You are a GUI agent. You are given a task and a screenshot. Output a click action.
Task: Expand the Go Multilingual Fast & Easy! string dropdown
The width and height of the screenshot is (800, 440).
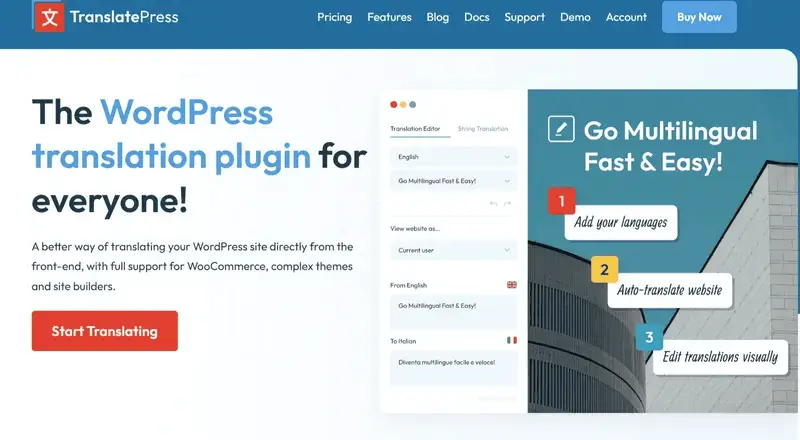(454, 181)
